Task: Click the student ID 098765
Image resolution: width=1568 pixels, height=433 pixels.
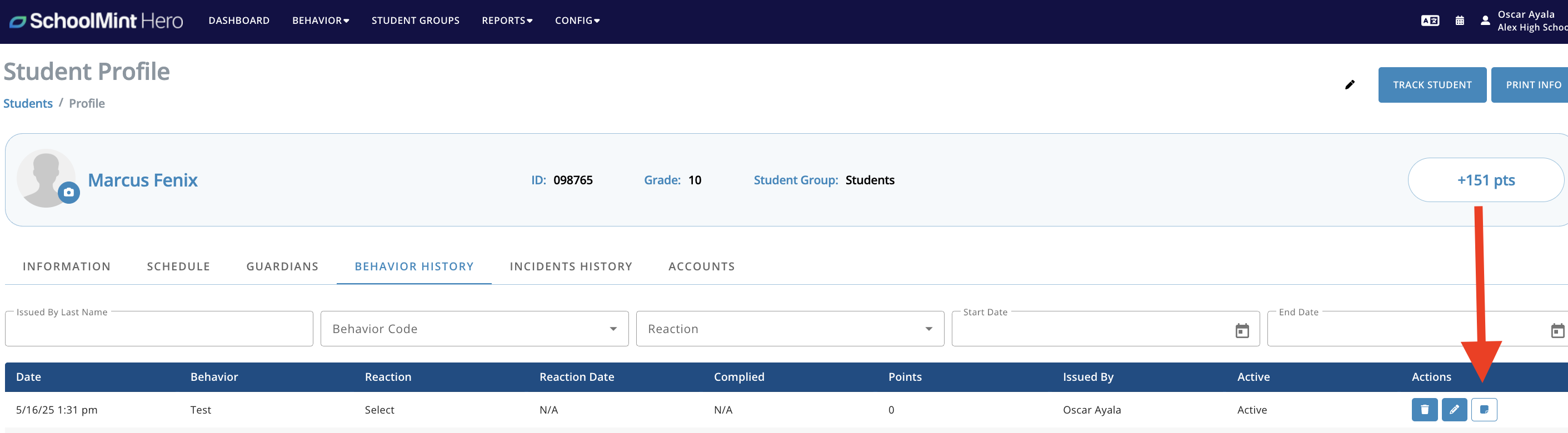Action: coord(573,180)
